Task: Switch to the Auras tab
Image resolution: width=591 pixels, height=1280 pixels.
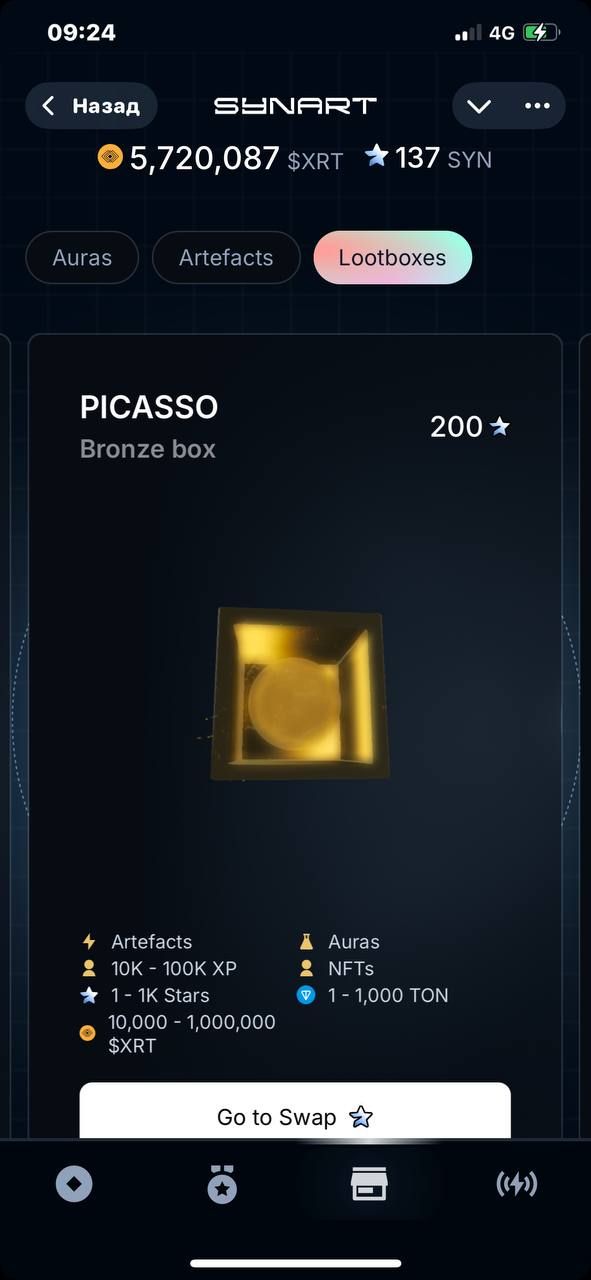Action: pyautogui.click(x=82, y=258)
